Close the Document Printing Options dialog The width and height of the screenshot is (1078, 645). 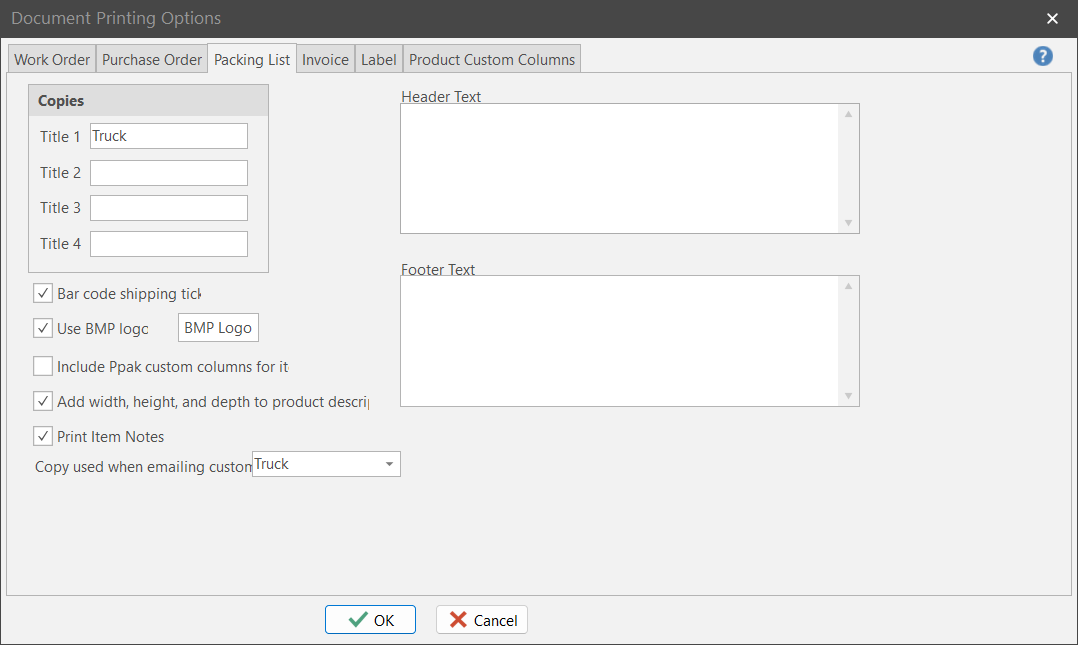1052,18
